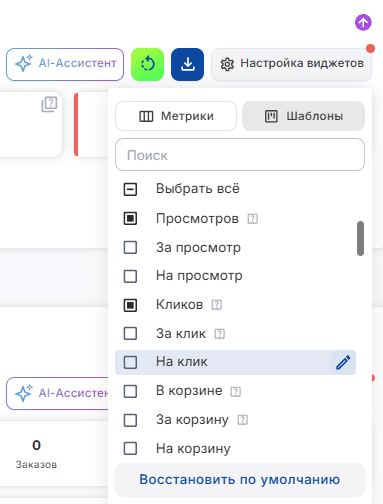Image resolution: width=383 pixels, height=504 pixels.
Task: Toggle the Выбрать всё checkbox
Action: (130, 189)
